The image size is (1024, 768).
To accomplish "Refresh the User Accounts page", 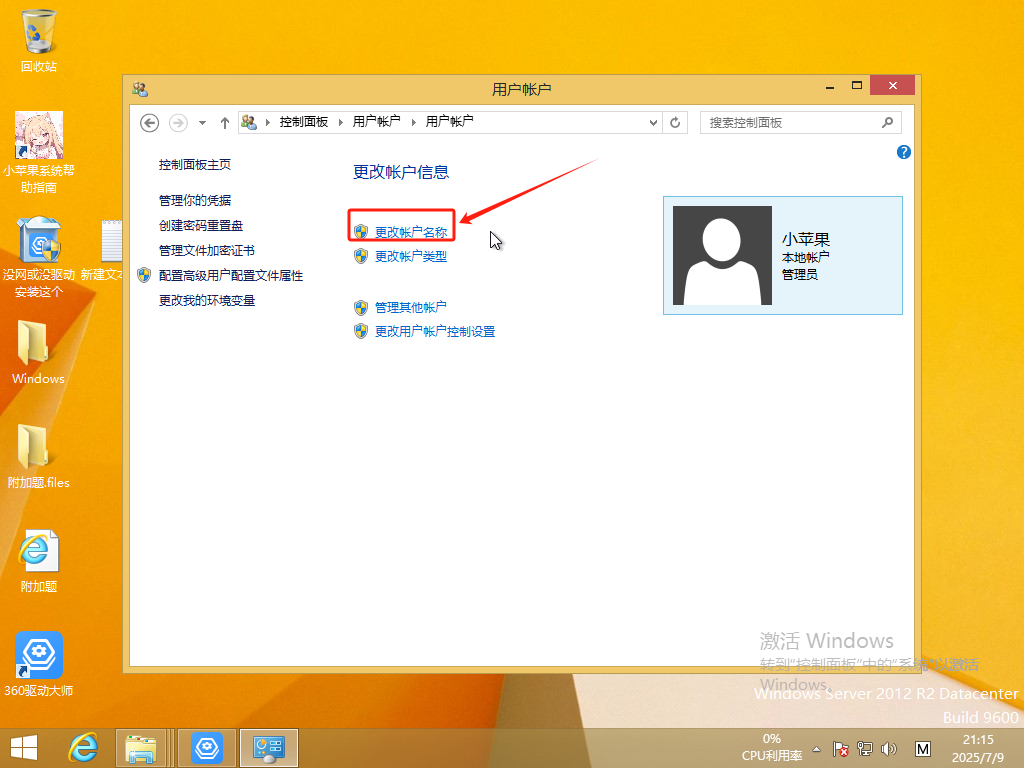I will (675, 123).
